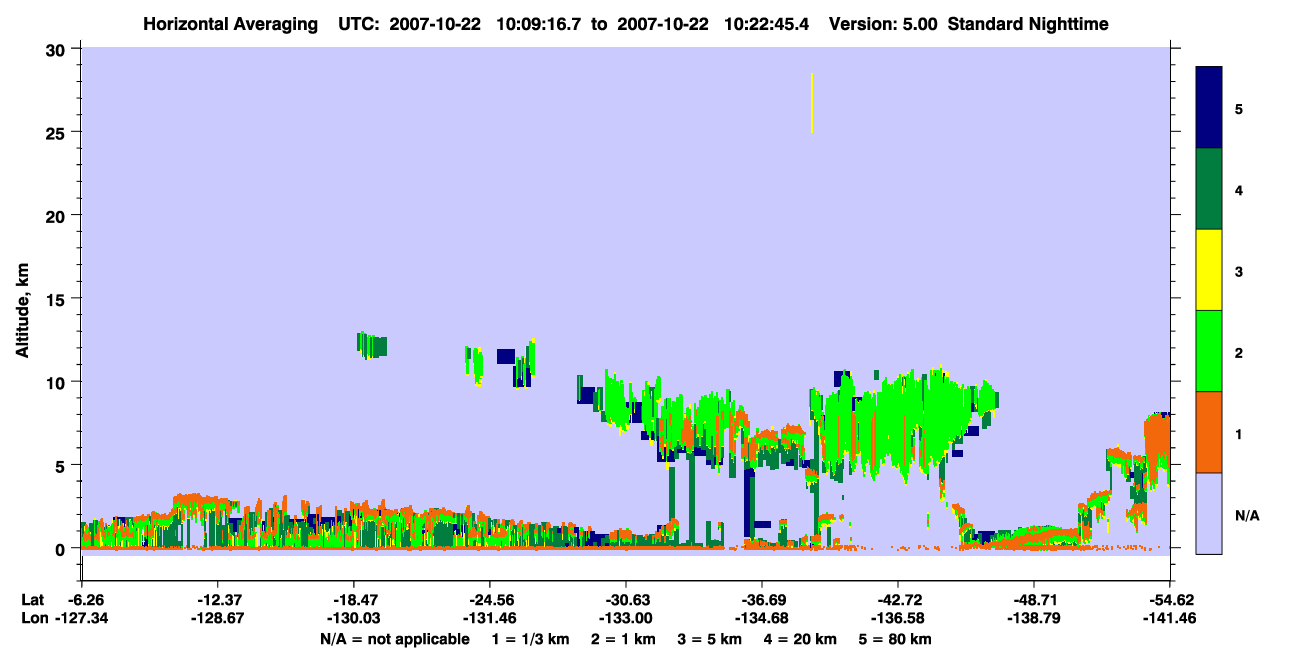
Task: Click longitude value -130.03
Action: pyautogui.click(x=353, y=619)
